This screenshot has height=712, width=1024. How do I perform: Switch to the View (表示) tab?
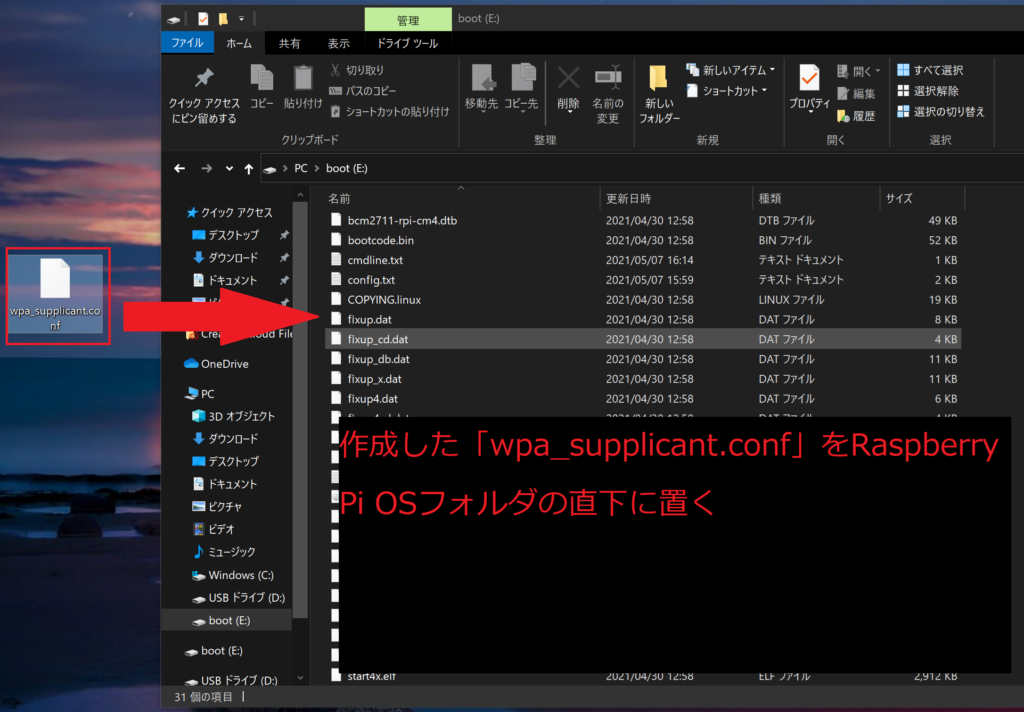click(338, 43)
